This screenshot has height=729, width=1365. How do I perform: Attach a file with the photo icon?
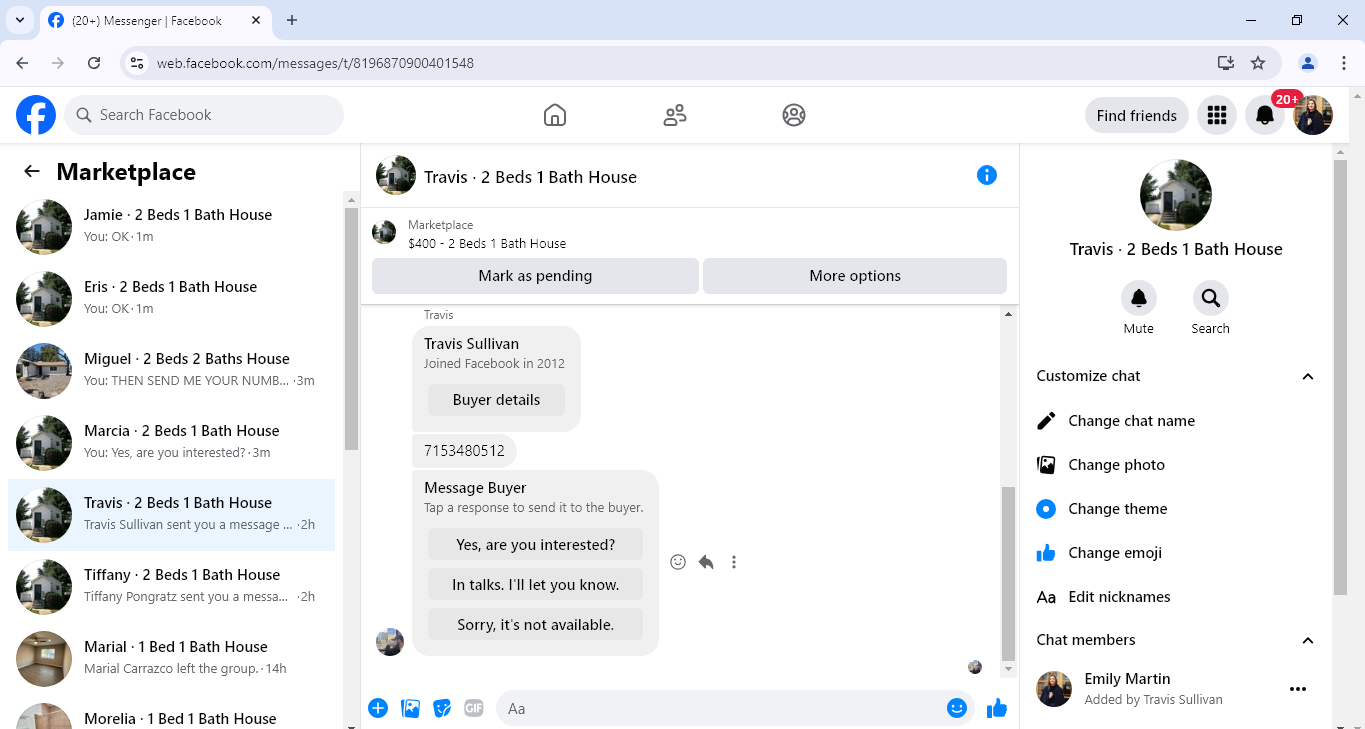click(x=410, y=708)
